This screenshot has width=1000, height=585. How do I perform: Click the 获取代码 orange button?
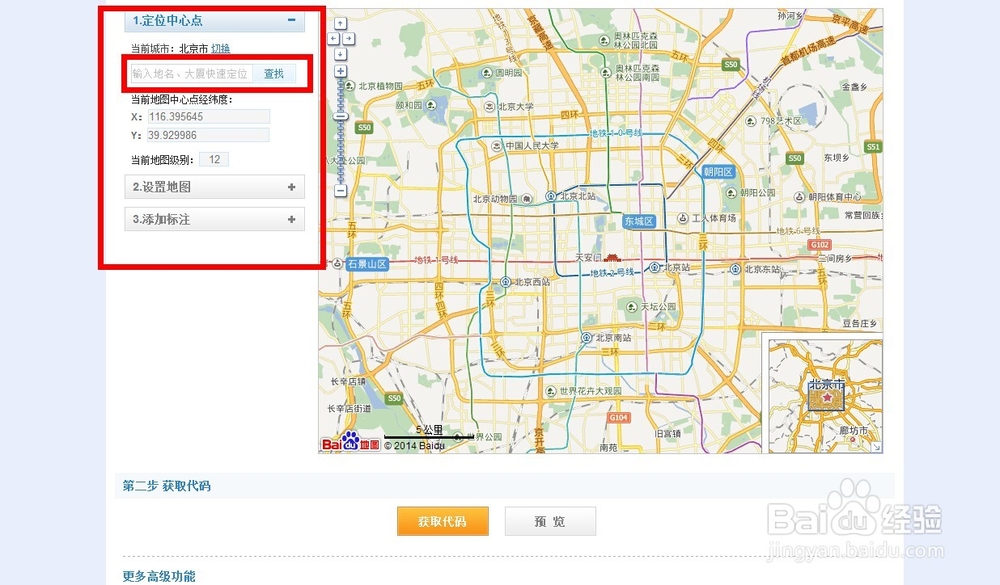(443, 521)
